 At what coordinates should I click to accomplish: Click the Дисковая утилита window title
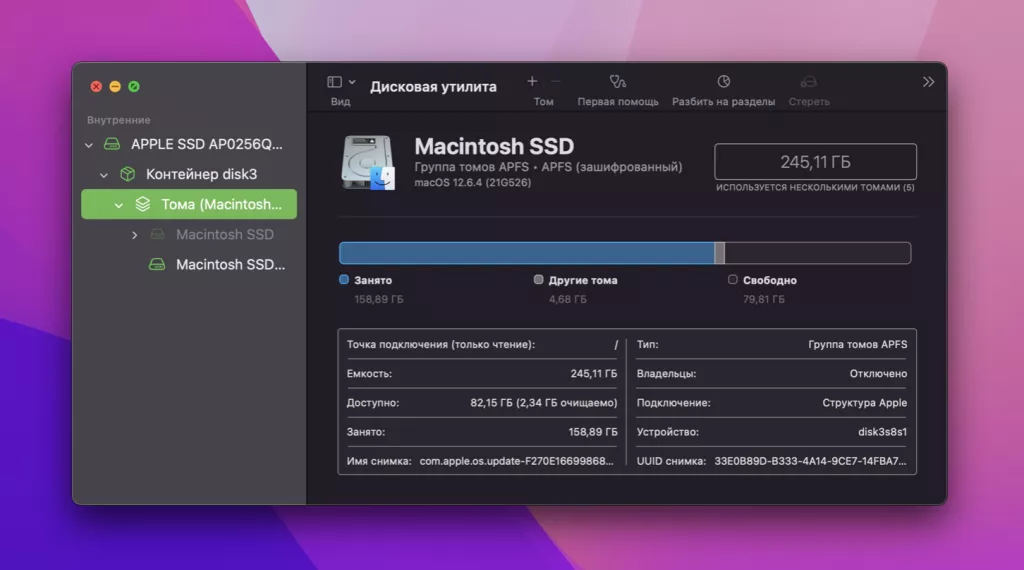tap(433, 87)
